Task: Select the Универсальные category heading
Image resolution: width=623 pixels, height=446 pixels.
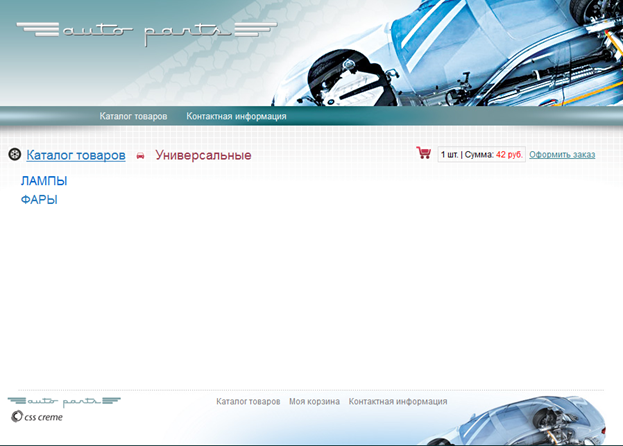Action: tap(203, 155)
